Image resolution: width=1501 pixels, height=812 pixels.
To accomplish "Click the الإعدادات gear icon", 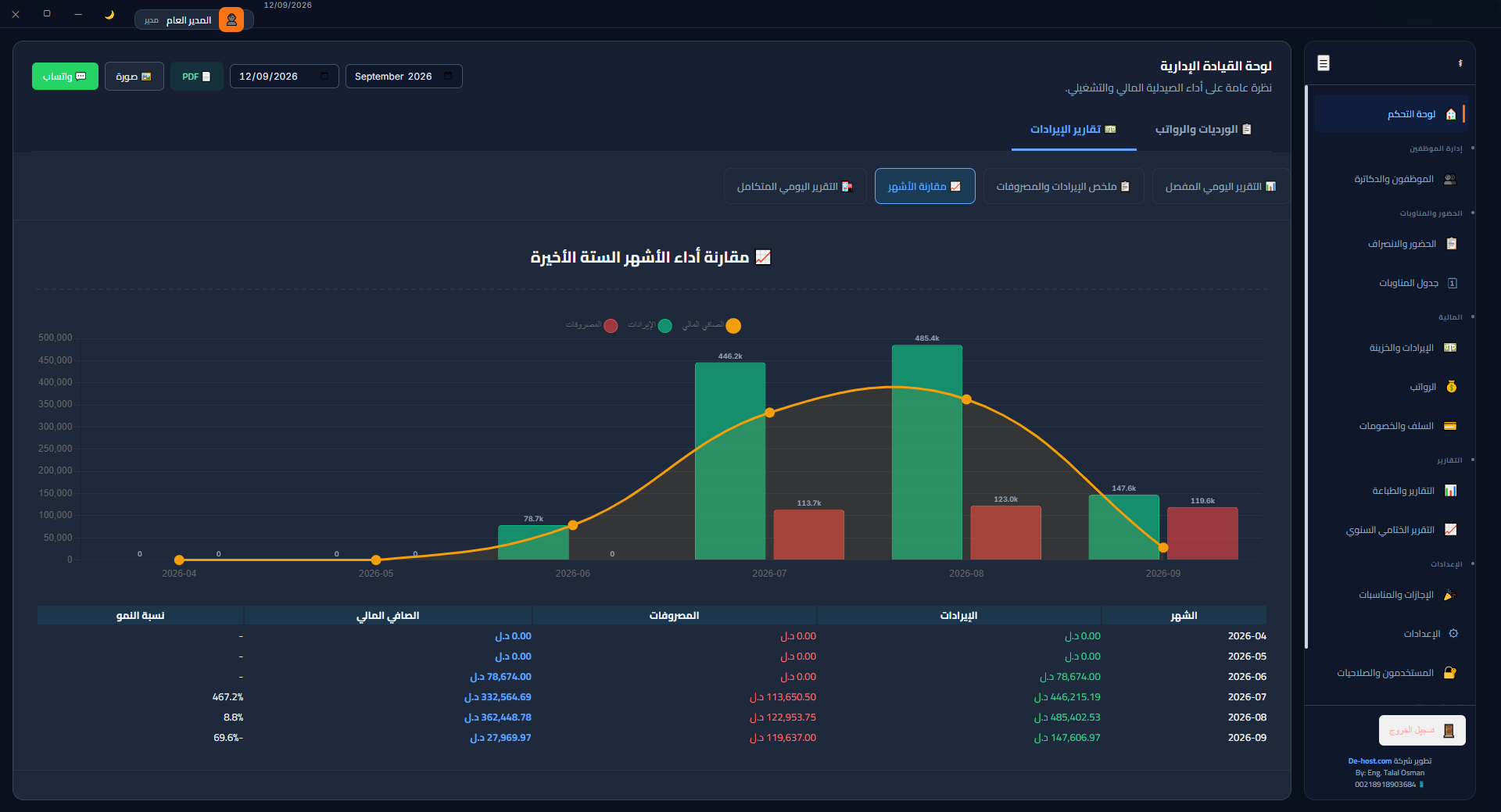I will click(x=1453, y=634).
